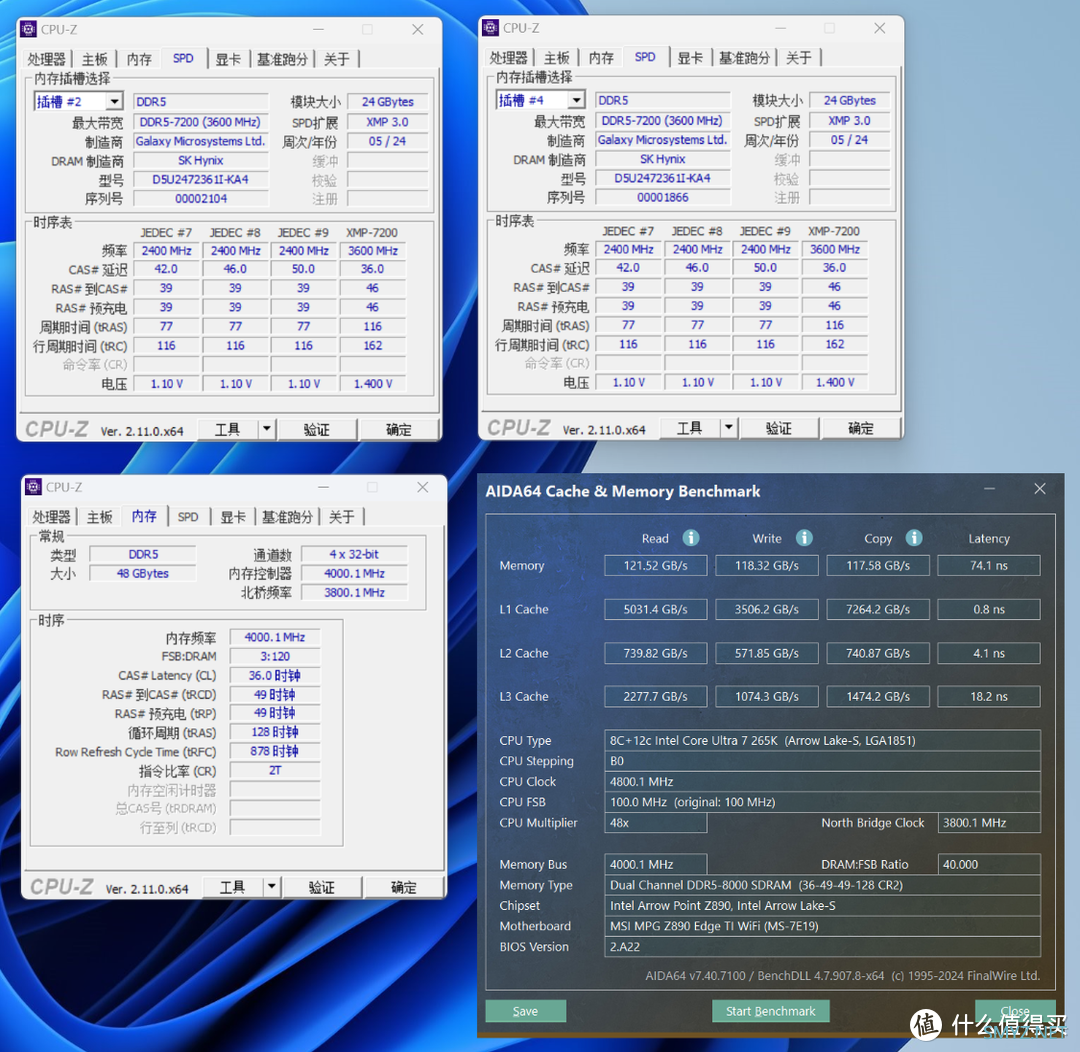Viewport: 1080px width, 1052px height.
Task: Click FSB:DRAM value 3:120
Action: (275, 657)
